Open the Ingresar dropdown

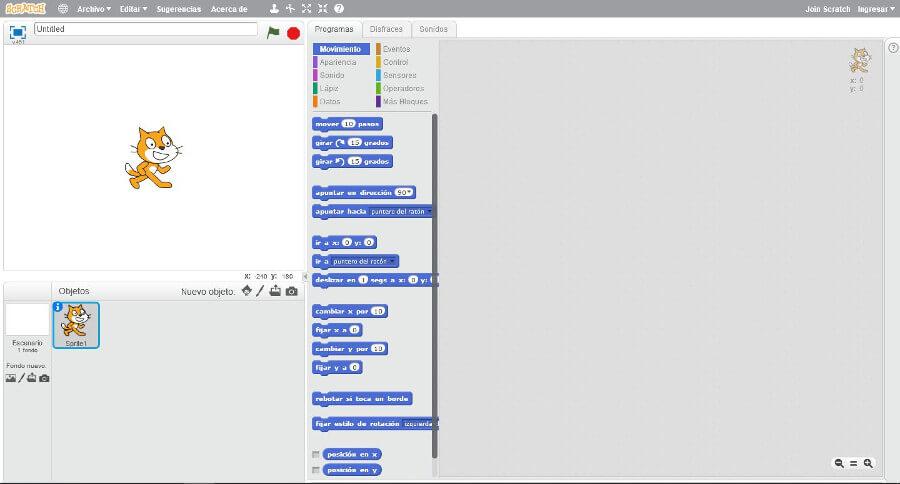coord(876,9)
